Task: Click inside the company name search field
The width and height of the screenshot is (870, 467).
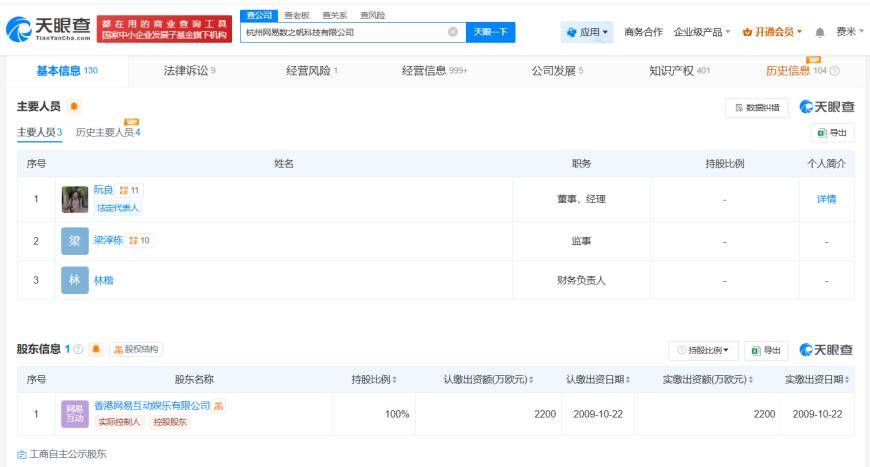Action: [340, 32]
